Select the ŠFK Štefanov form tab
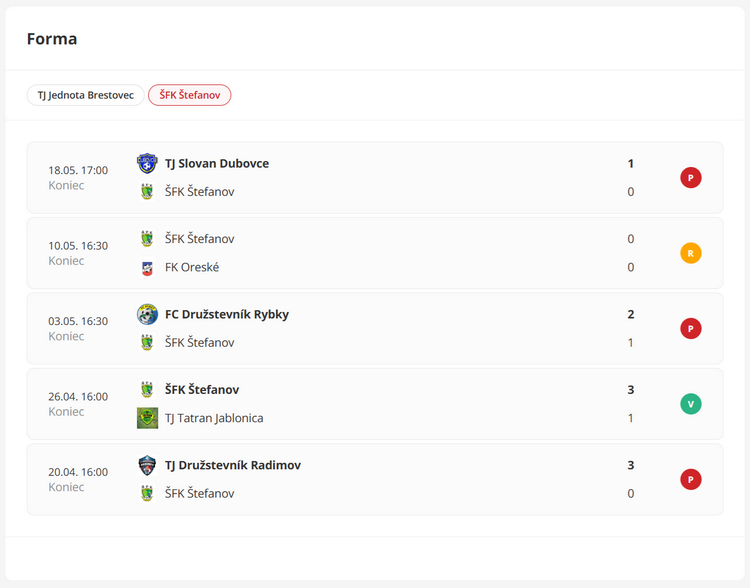Screen dimensions: 750x588 coord(190,95)
